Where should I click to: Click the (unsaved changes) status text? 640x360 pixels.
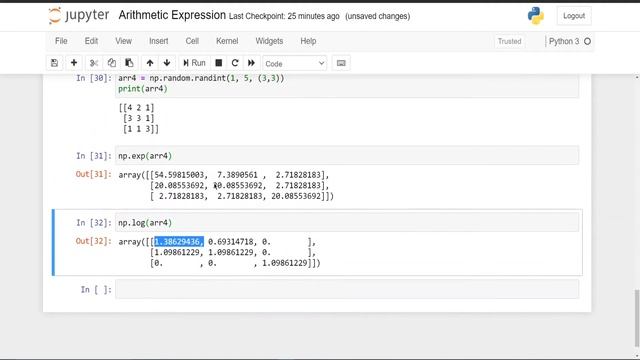tap(378, 16)
